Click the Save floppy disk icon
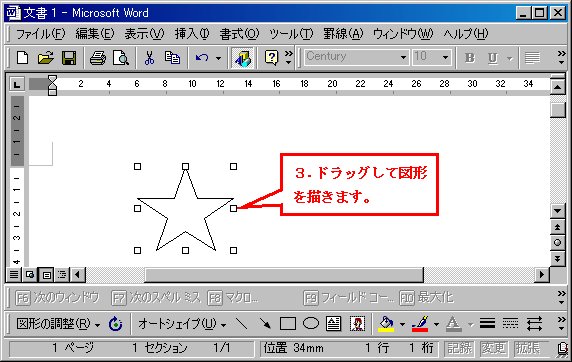572x362 pixels. tap(69, 58)
